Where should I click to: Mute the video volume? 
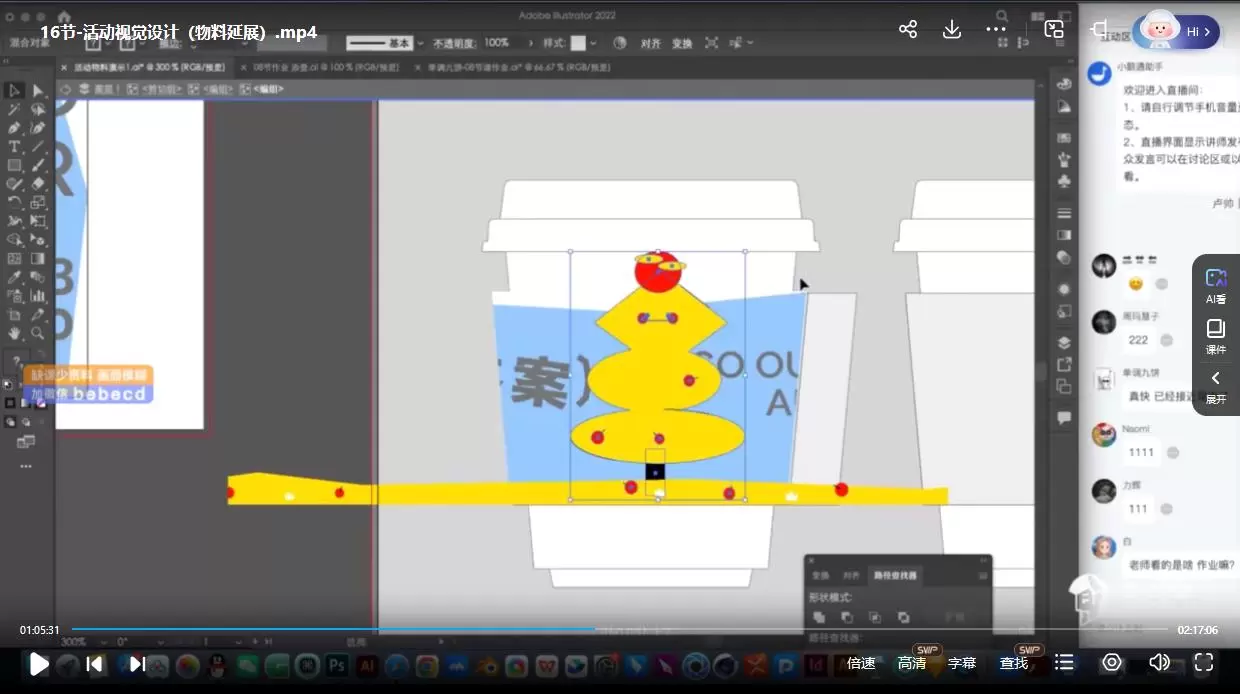coord(1159,662)
